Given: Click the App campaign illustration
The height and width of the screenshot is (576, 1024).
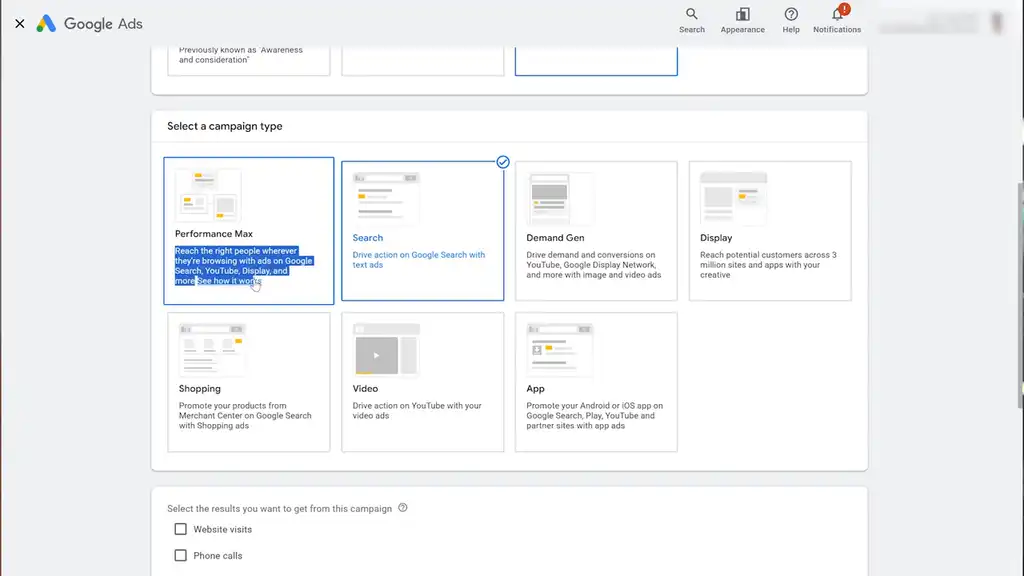Looking at the screenshot, I should (x=560, y=349).
